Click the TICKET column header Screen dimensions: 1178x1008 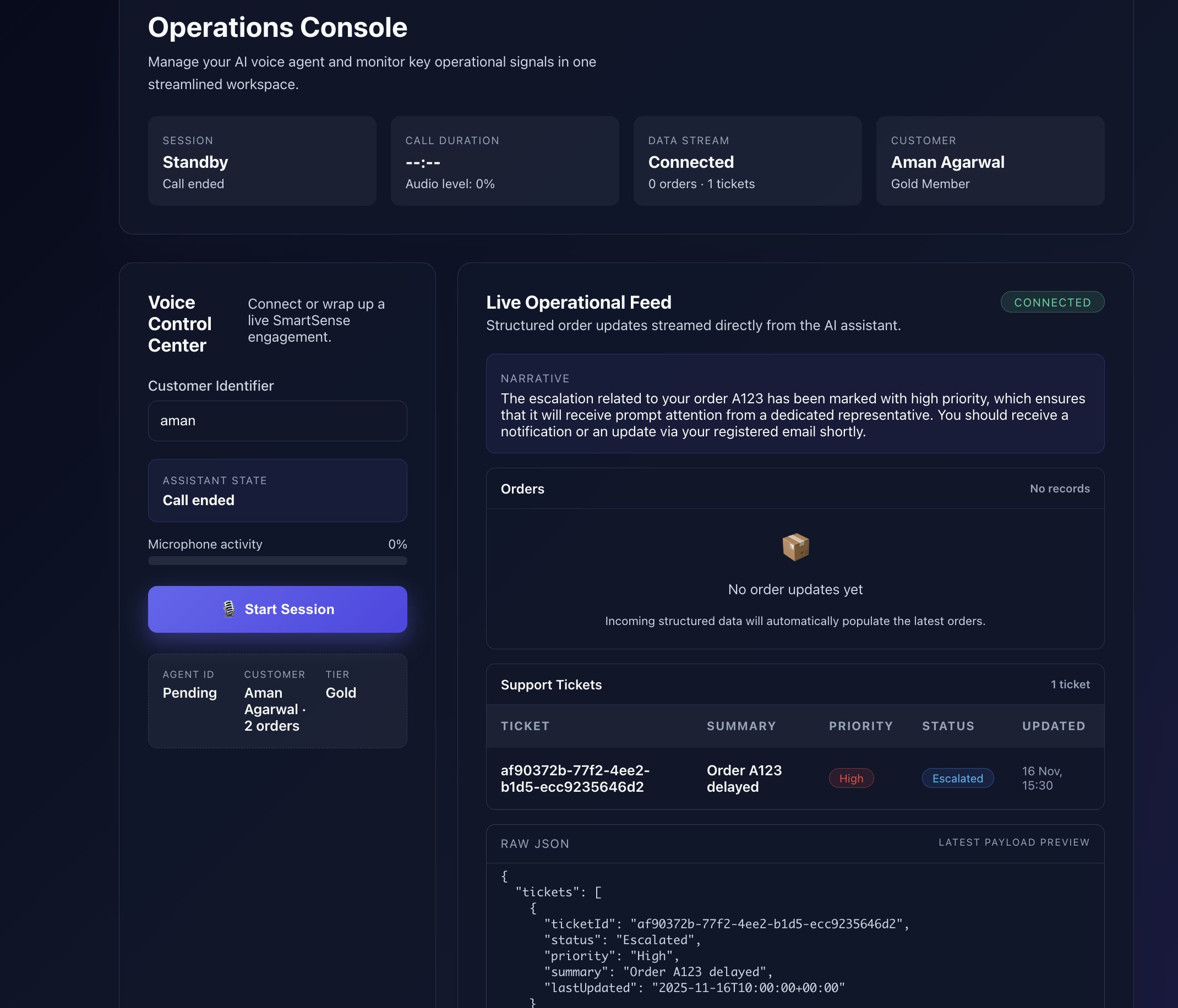click(525, 726)
